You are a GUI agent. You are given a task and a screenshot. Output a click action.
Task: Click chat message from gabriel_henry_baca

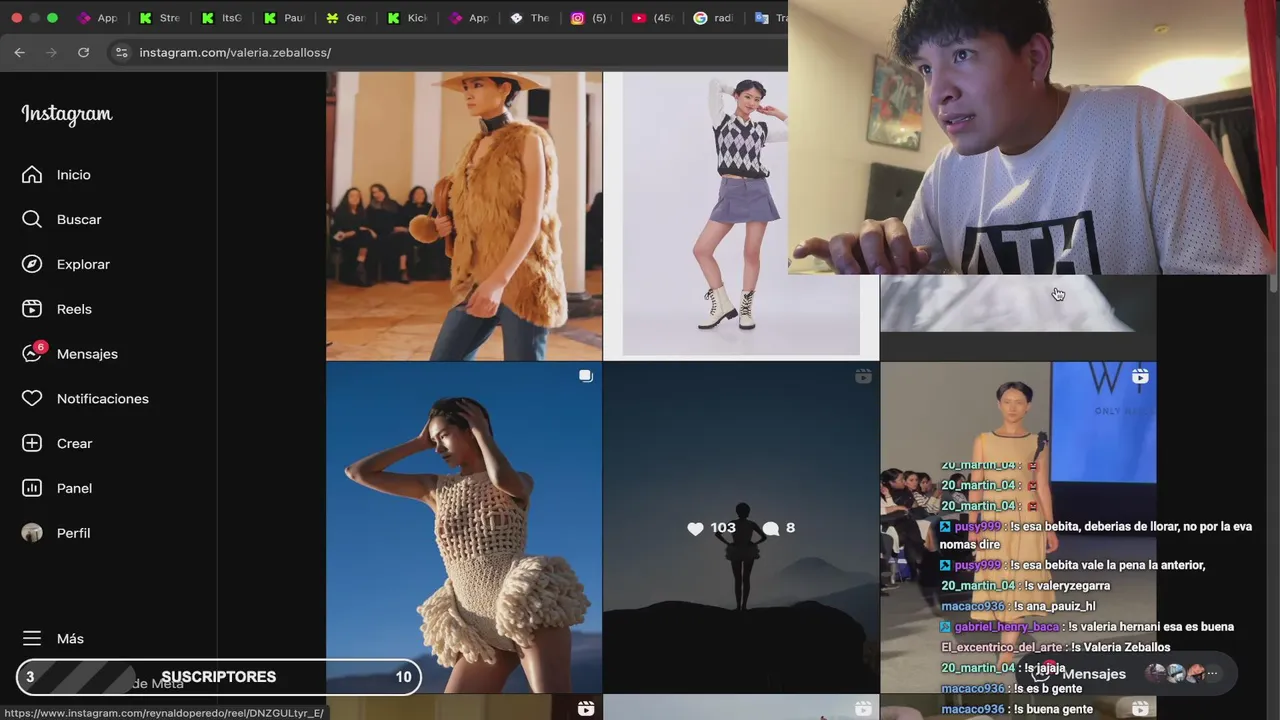tap(1087, 627)
